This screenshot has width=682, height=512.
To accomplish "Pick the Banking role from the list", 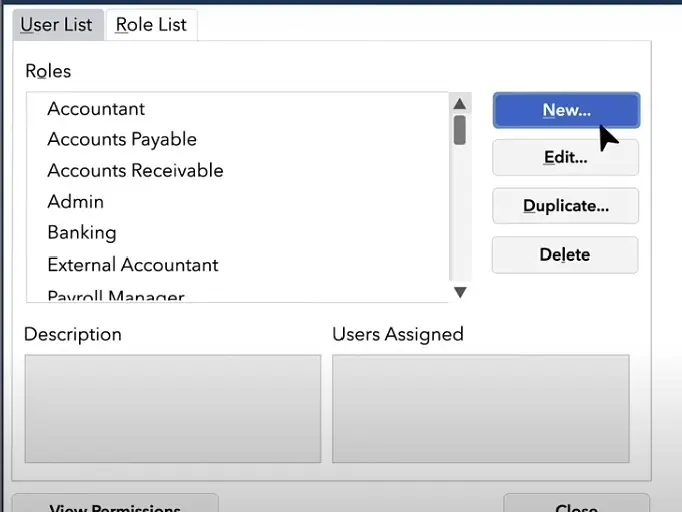I will tap(82, 233).
